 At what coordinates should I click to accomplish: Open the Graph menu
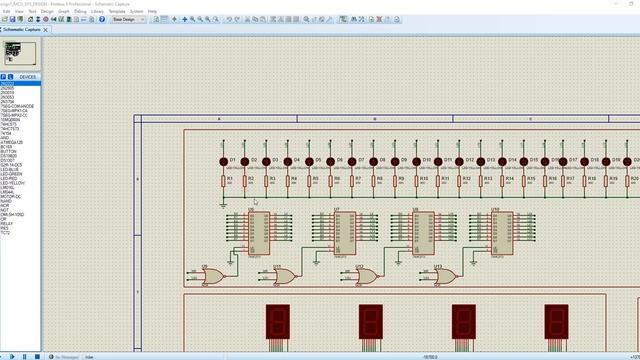tap(64, 11)
